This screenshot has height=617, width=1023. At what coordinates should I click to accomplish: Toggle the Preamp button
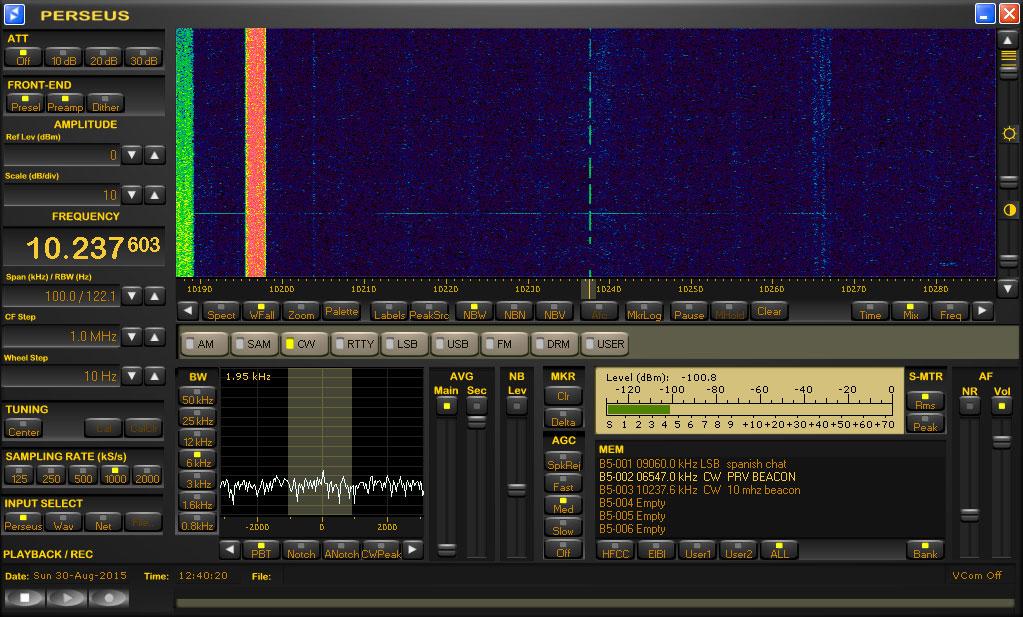[65, 104]
